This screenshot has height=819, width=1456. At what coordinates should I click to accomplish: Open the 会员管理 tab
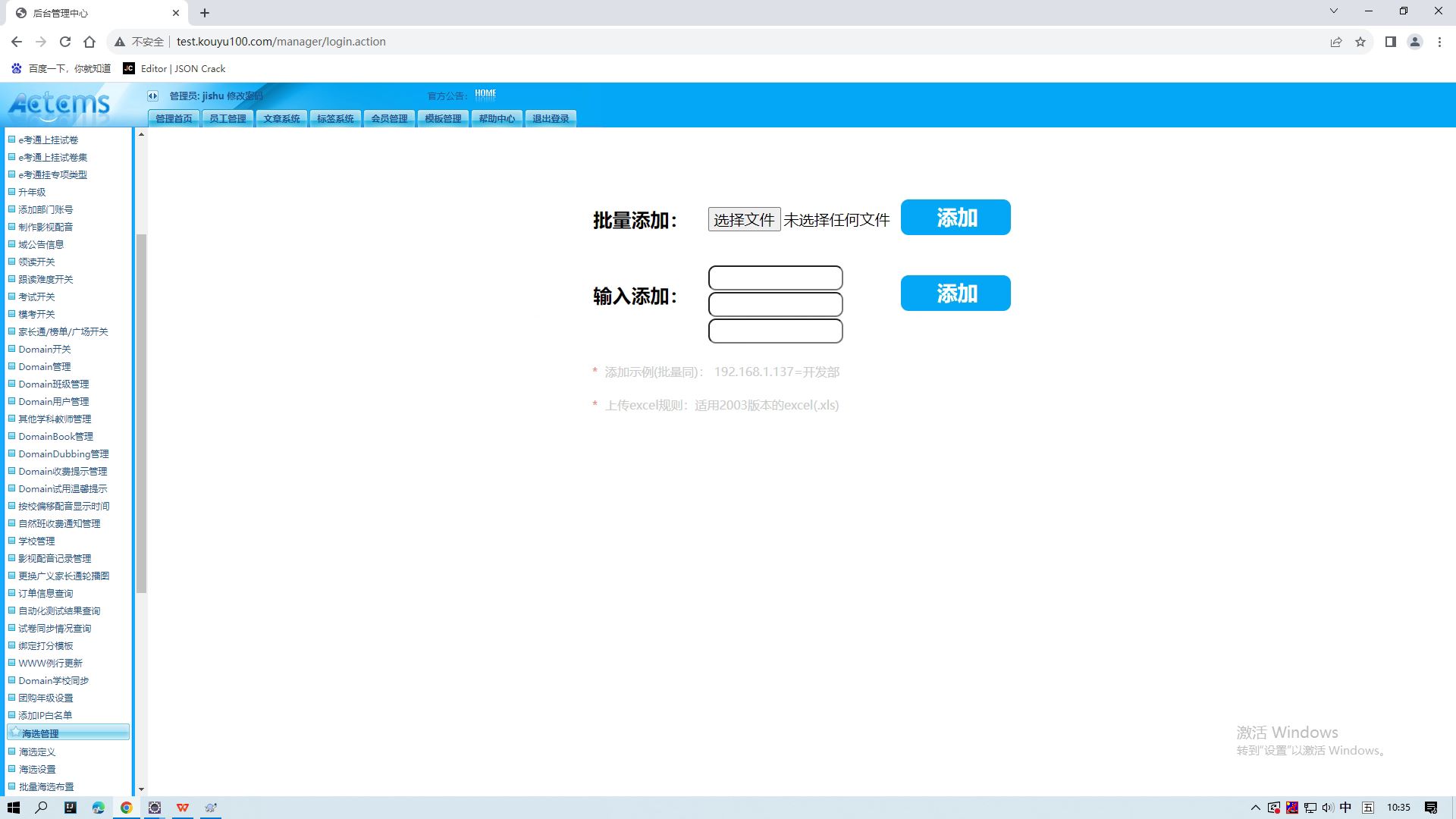tap(389, 118)
